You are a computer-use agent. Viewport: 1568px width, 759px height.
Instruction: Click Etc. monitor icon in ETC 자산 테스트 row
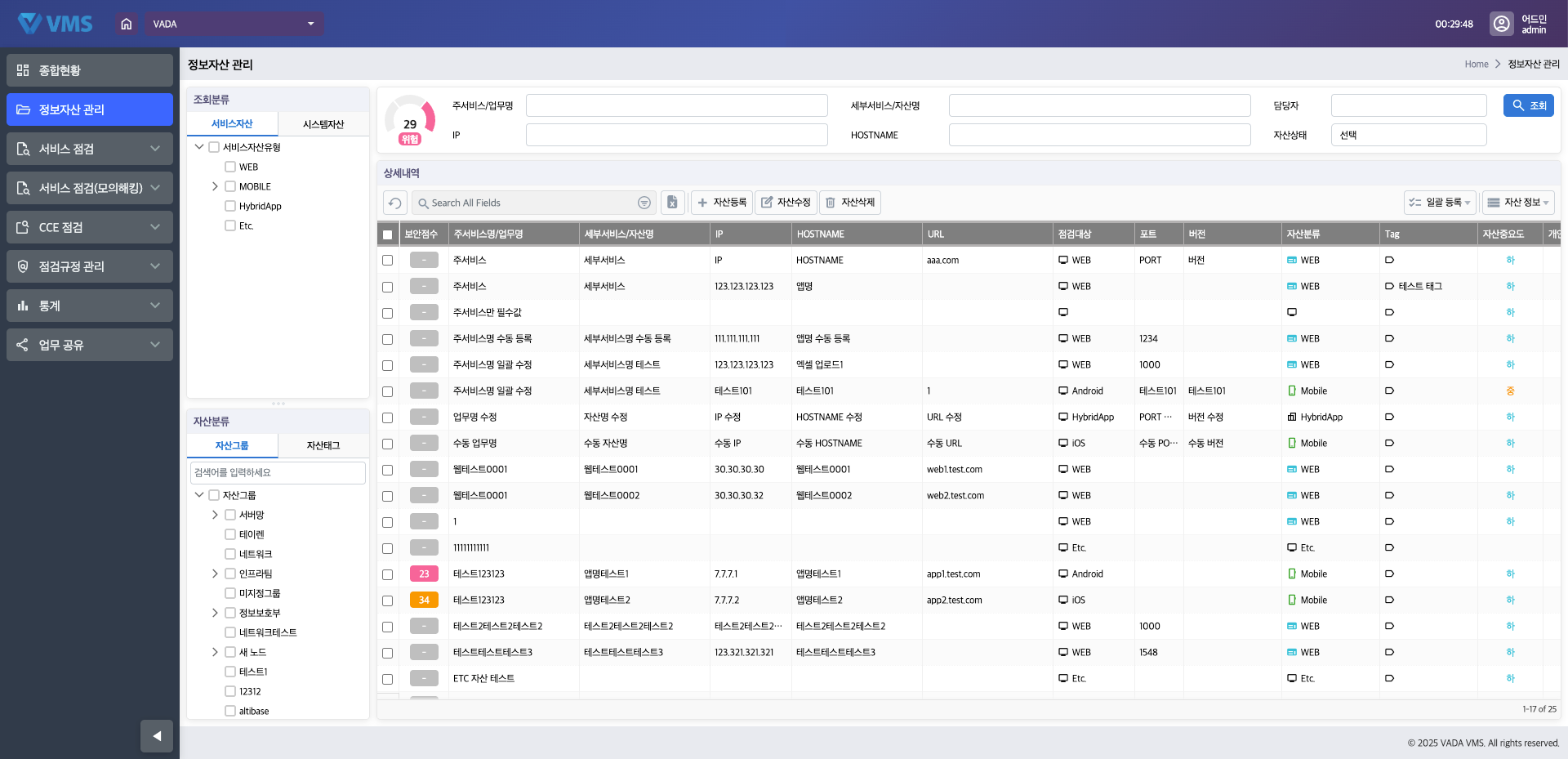(x=1063, y=678)
